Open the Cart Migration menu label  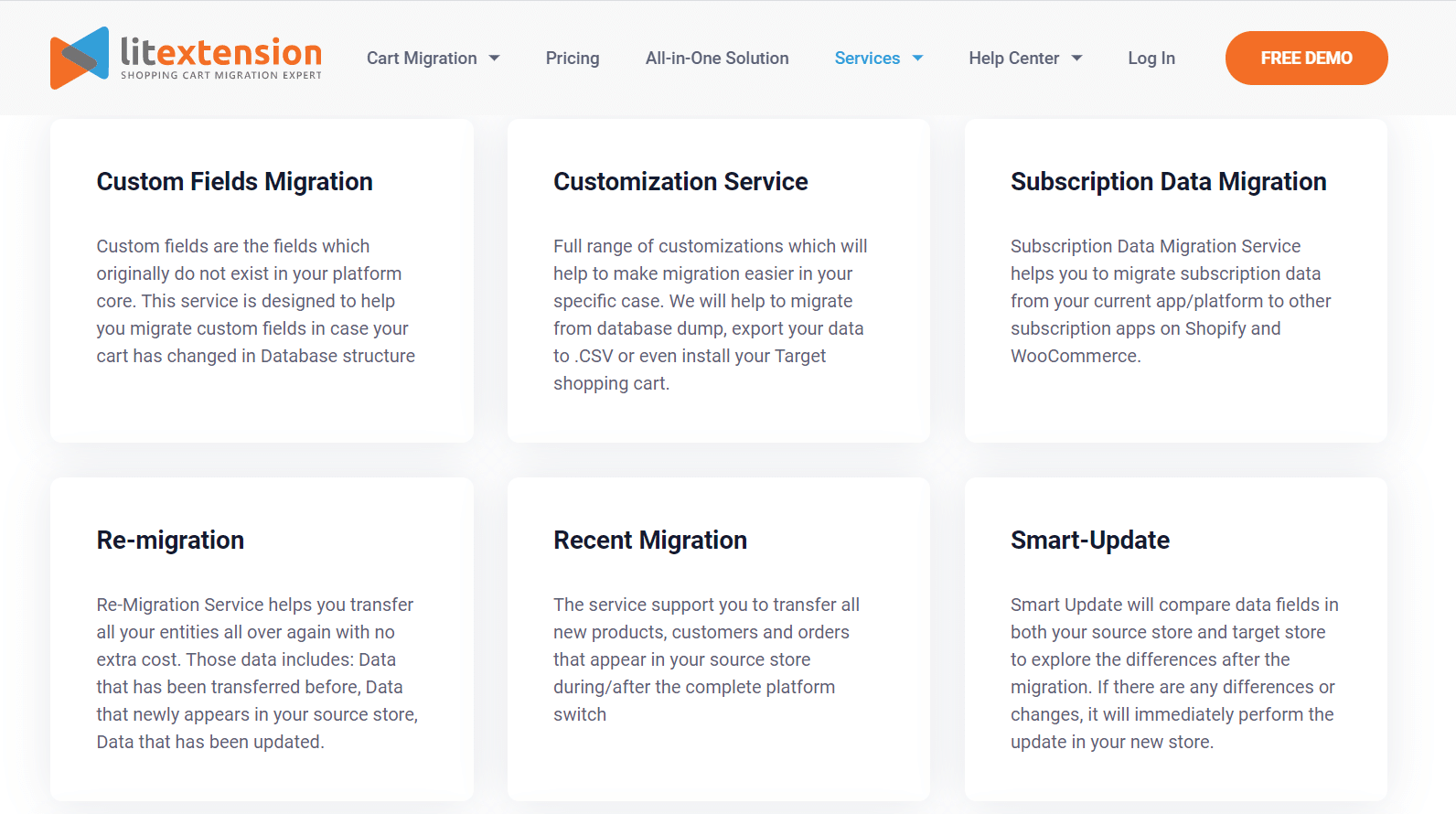[422, 58]
